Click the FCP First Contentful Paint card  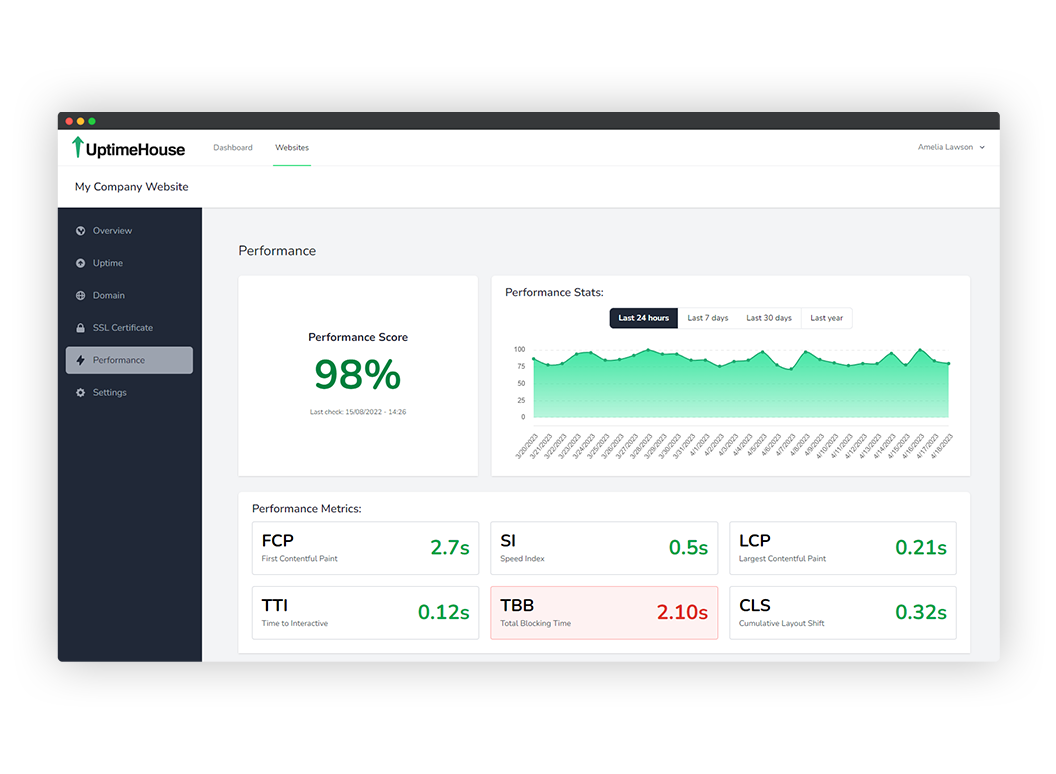[x=365, y=548]
